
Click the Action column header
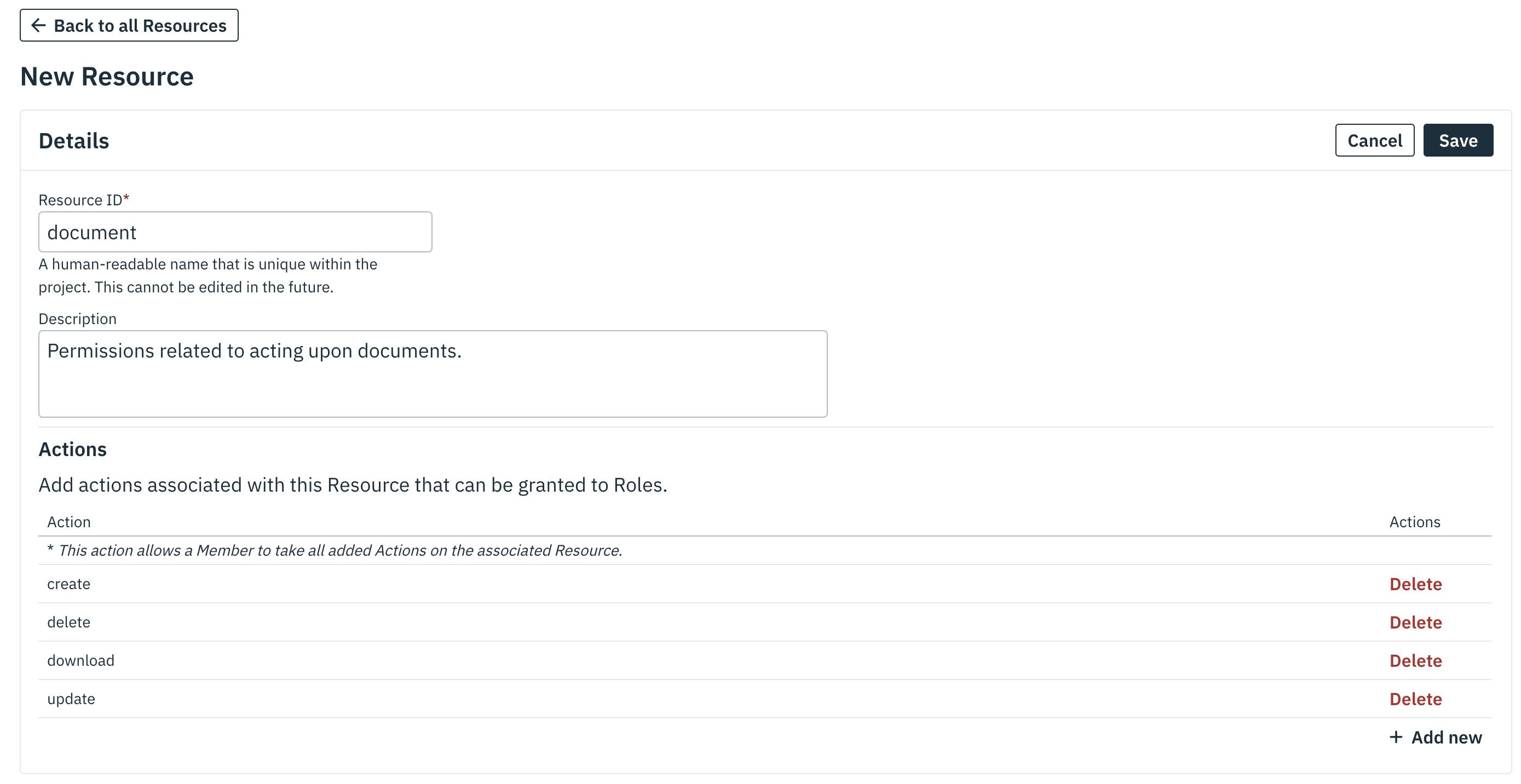click(69, 522)
